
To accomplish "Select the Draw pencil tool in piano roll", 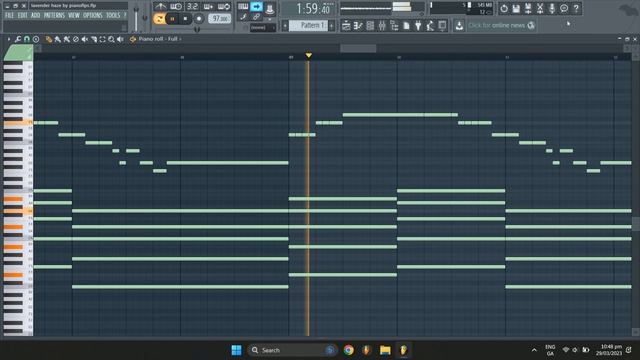I will point(49,39).
